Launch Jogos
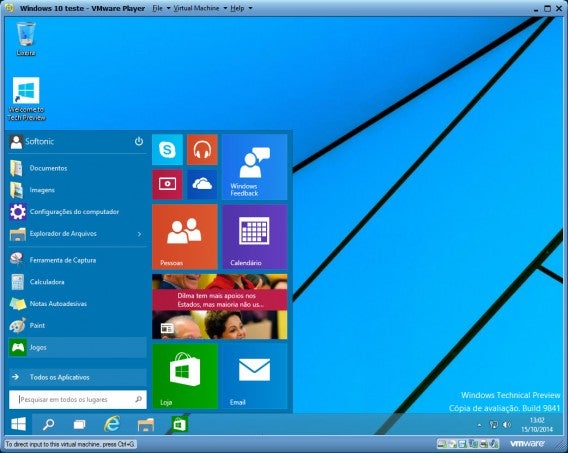The width and height of the screenshot is (568, 453). (x=78, y=347)
